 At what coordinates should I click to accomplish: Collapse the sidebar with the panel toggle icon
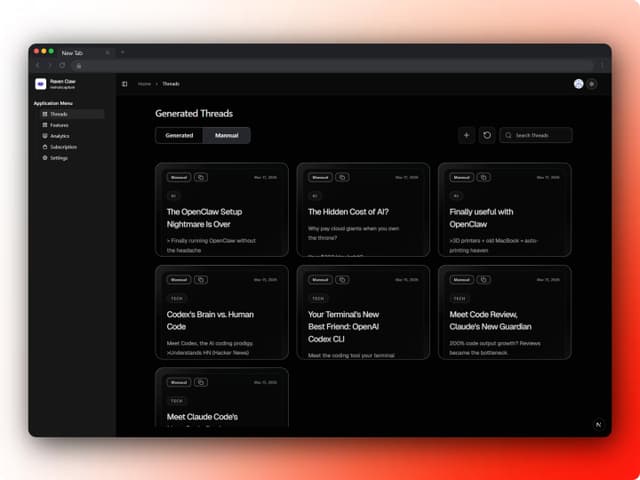pos(124,84)
